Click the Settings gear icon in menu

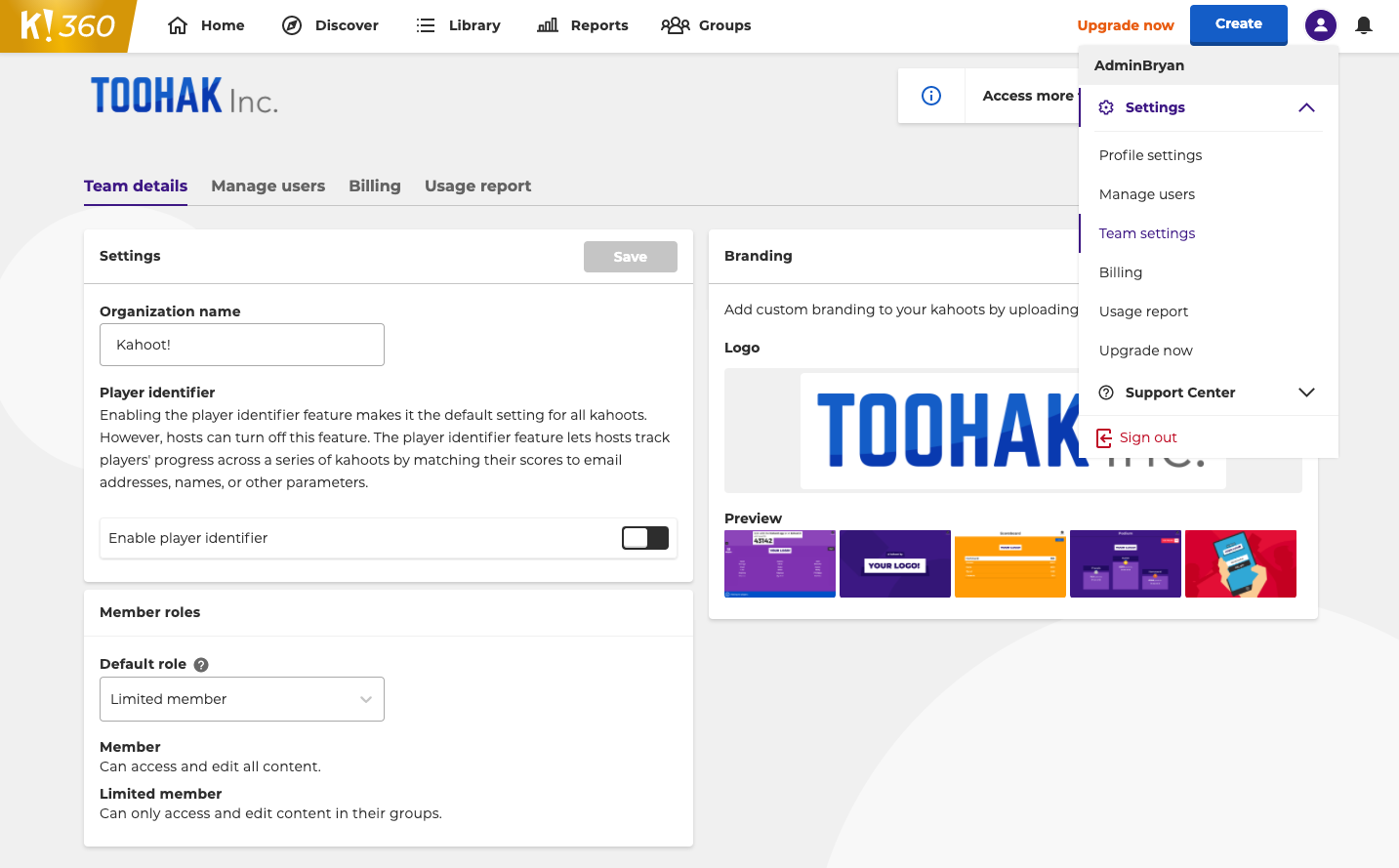click(x=1106, y=107)
